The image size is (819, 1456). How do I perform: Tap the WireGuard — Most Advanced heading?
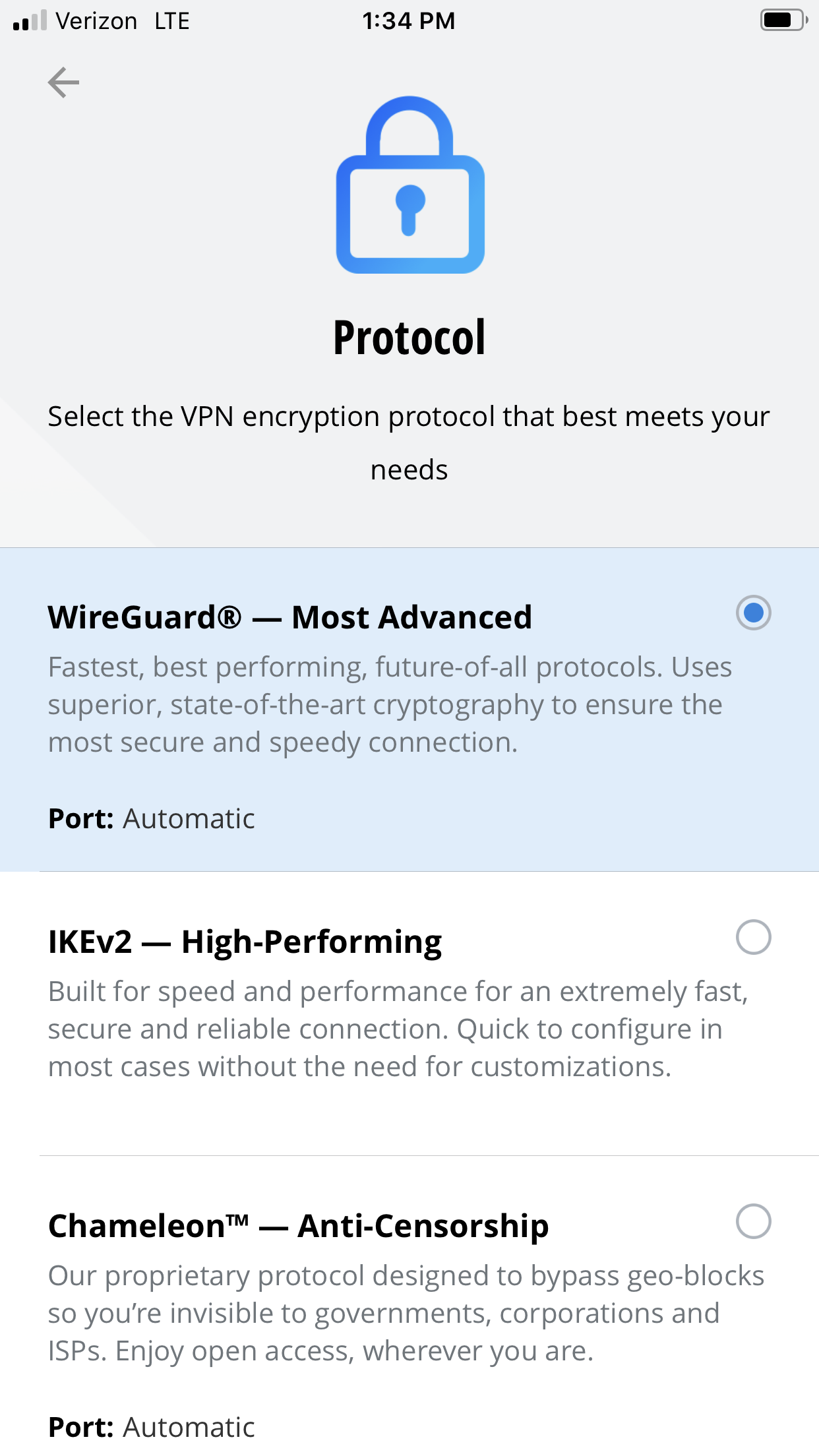[289, 618]
